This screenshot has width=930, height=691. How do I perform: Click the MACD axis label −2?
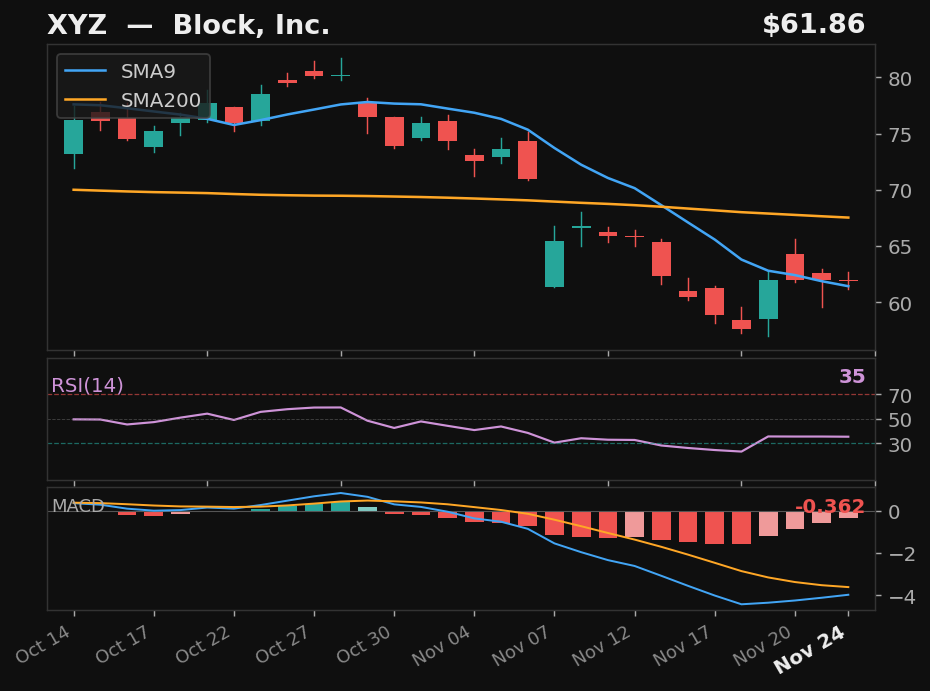click(x=902, y=555)
